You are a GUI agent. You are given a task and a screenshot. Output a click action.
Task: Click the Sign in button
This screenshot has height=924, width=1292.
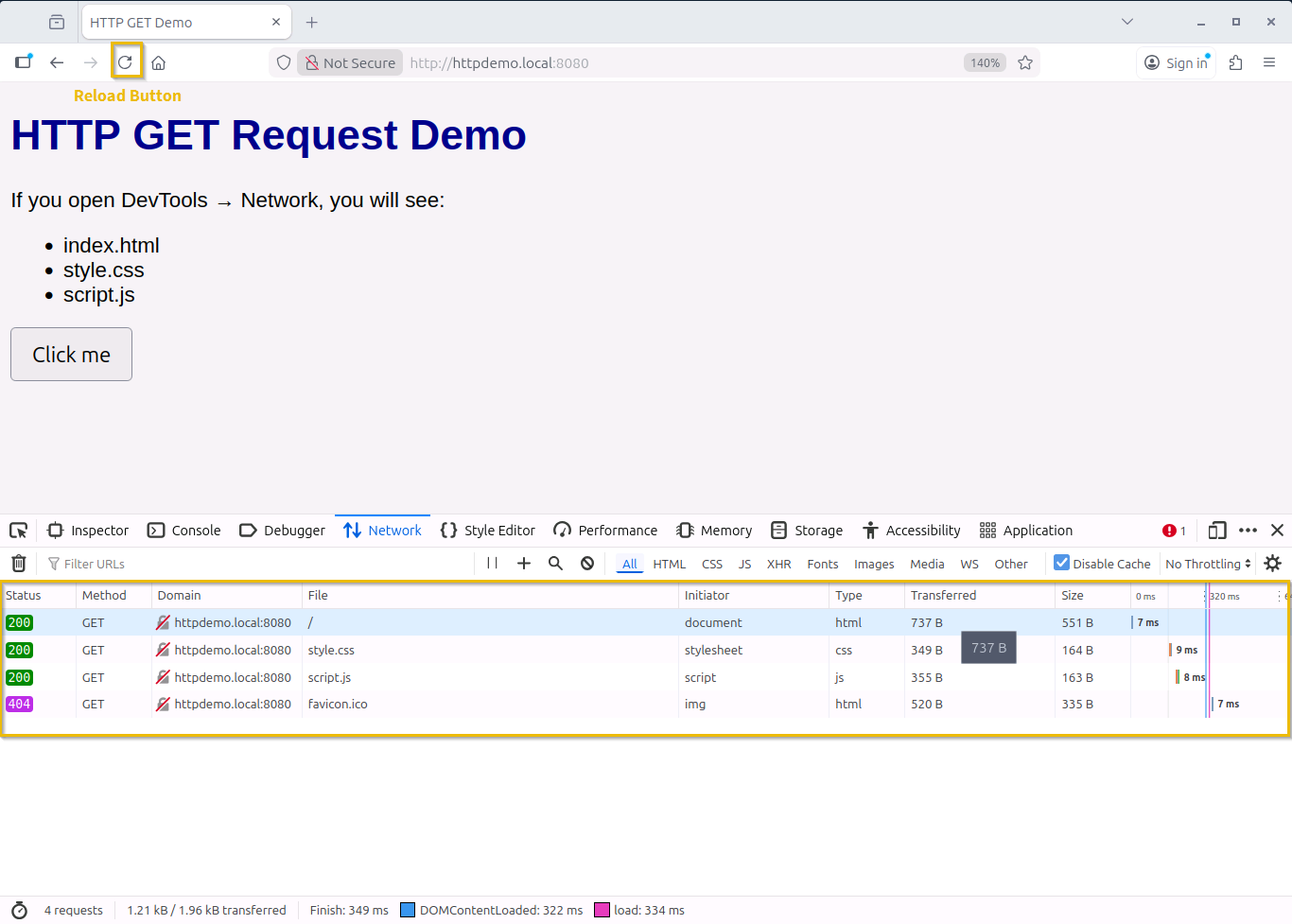tap(1176, 61)
